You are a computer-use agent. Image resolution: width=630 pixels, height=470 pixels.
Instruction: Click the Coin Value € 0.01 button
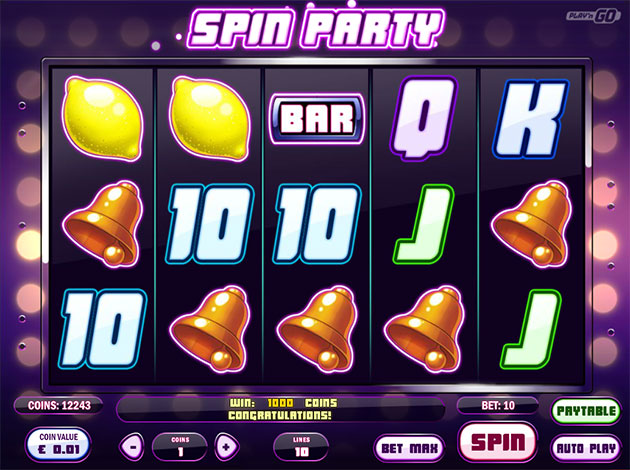pyautogui.click(x=59, y=444)
